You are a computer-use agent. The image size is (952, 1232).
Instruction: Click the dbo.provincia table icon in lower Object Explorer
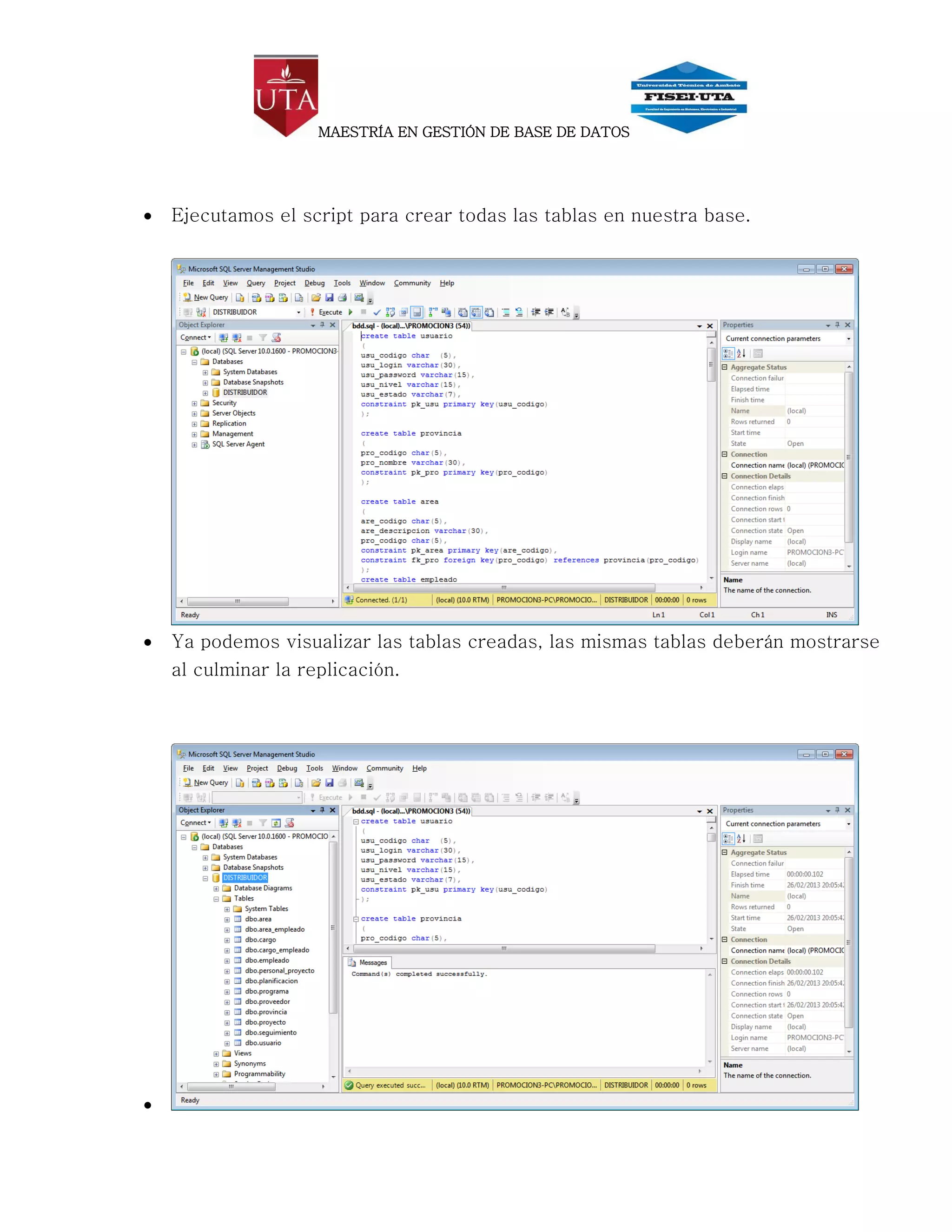tap(238, 1012)
